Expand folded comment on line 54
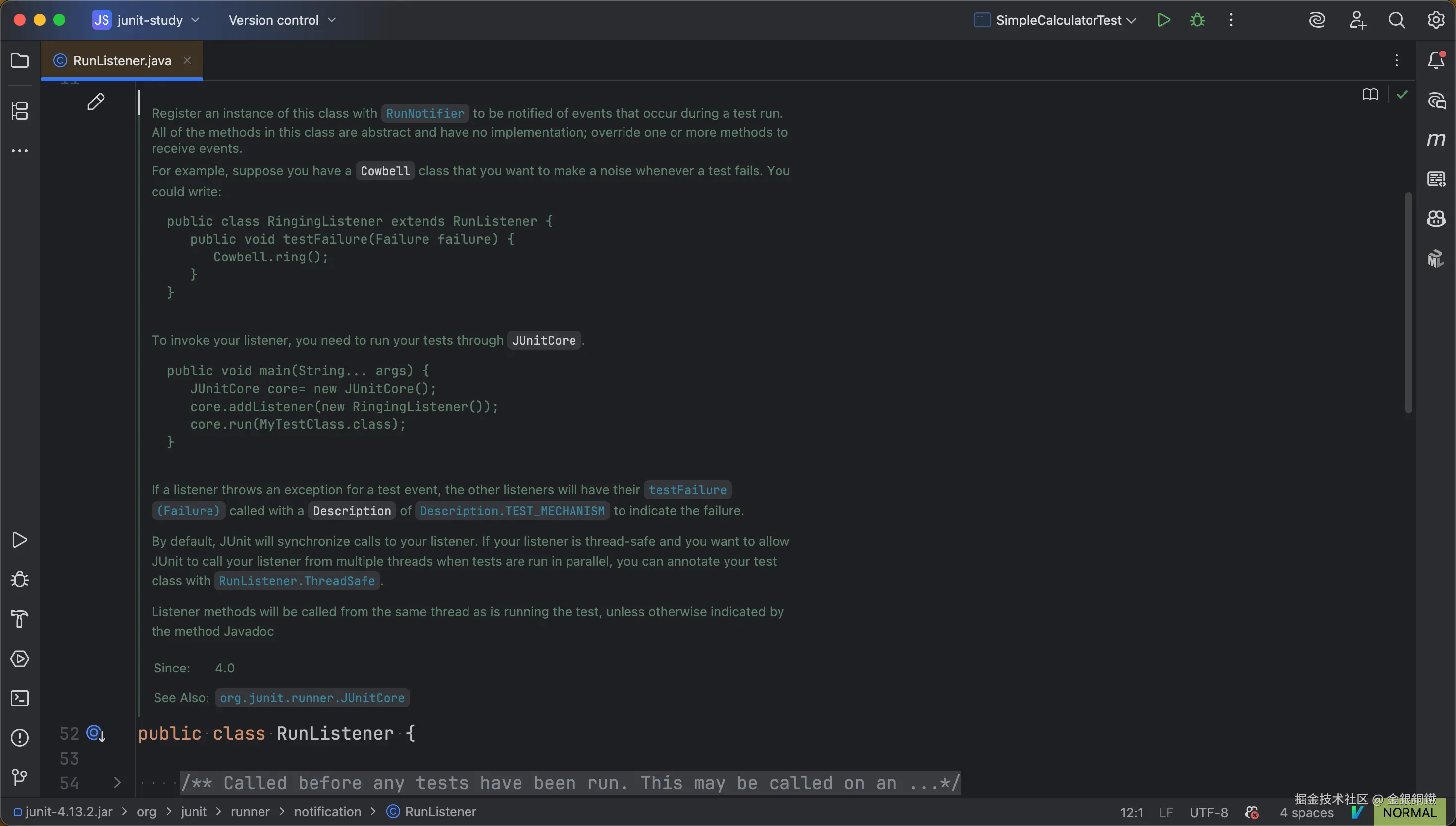Screen dimensions: 1456x826 [117, 783]
